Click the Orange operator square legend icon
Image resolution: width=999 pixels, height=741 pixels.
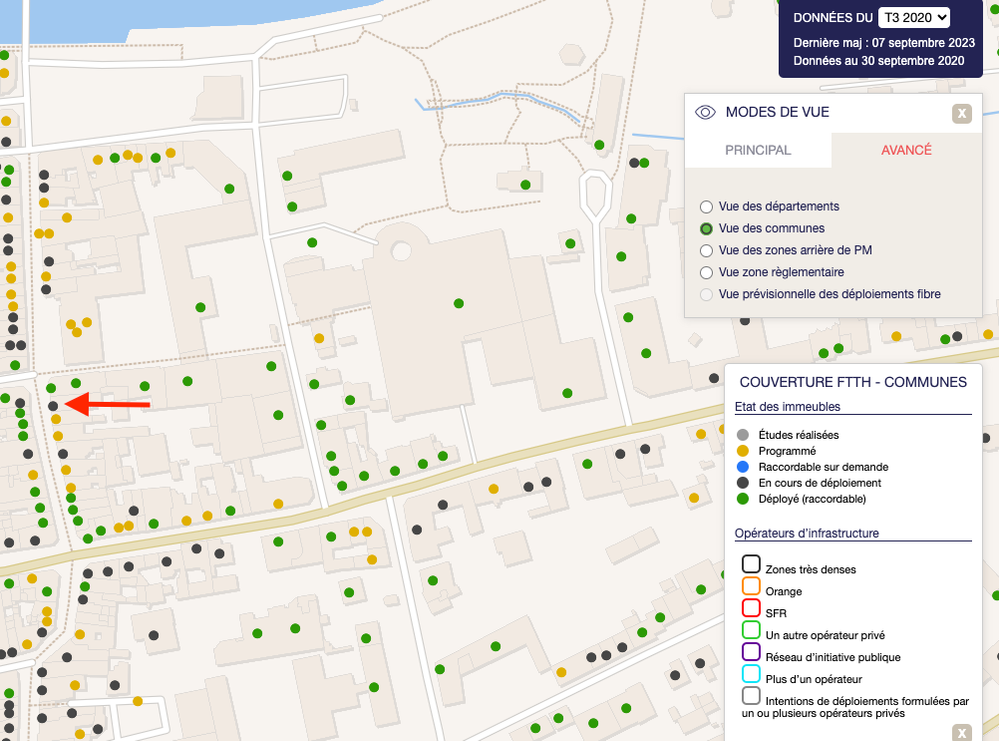click(751, 586)
